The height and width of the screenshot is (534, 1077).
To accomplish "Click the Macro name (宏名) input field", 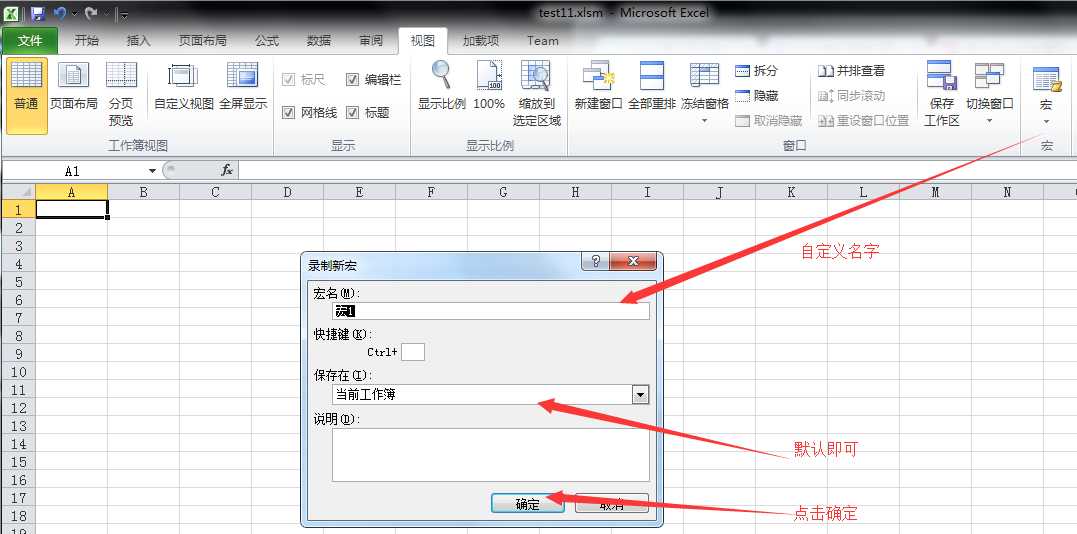I will [490, 311].
